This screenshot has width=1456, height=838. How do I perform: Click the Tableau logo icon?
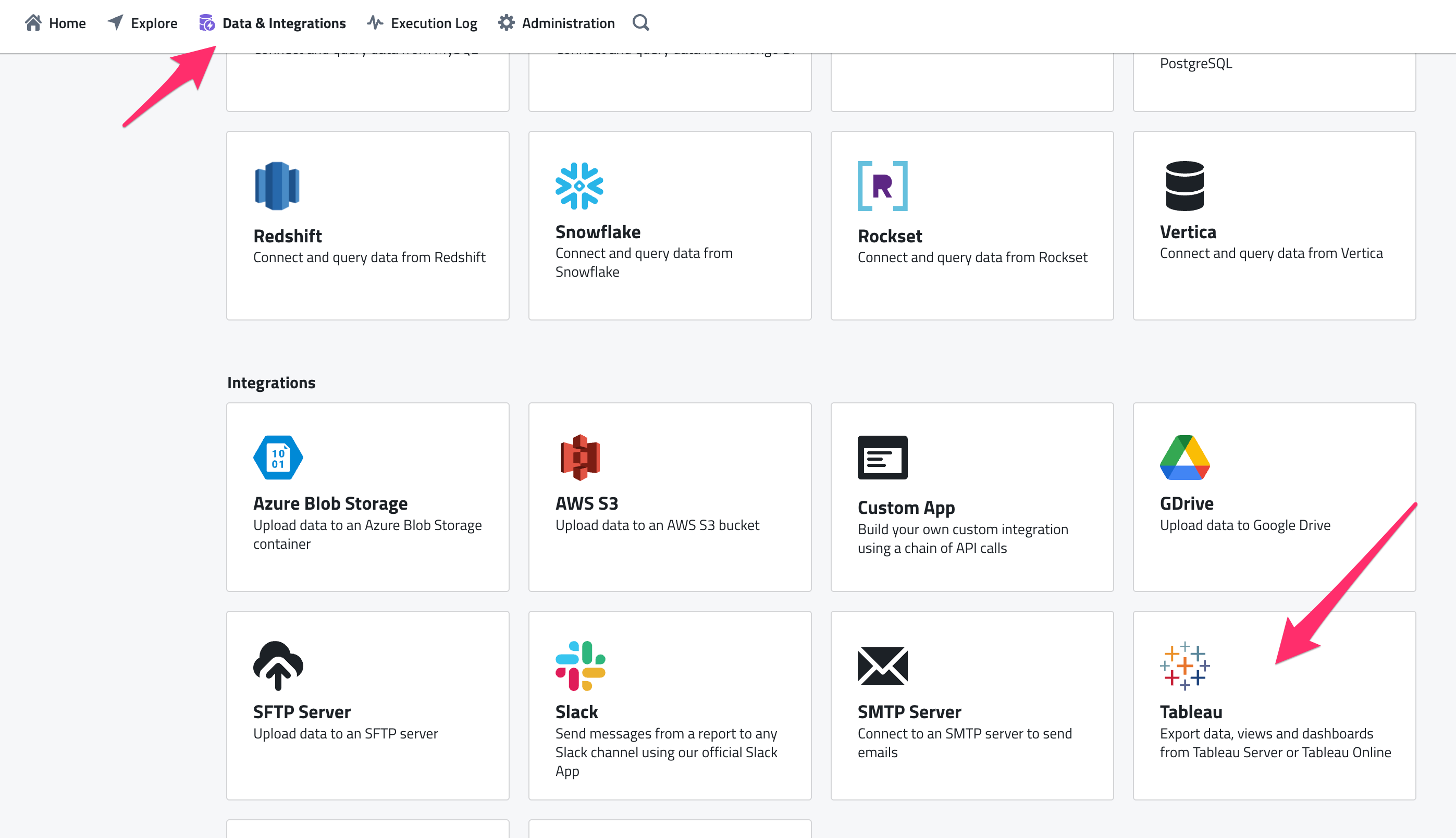[x=1184, y=666]
